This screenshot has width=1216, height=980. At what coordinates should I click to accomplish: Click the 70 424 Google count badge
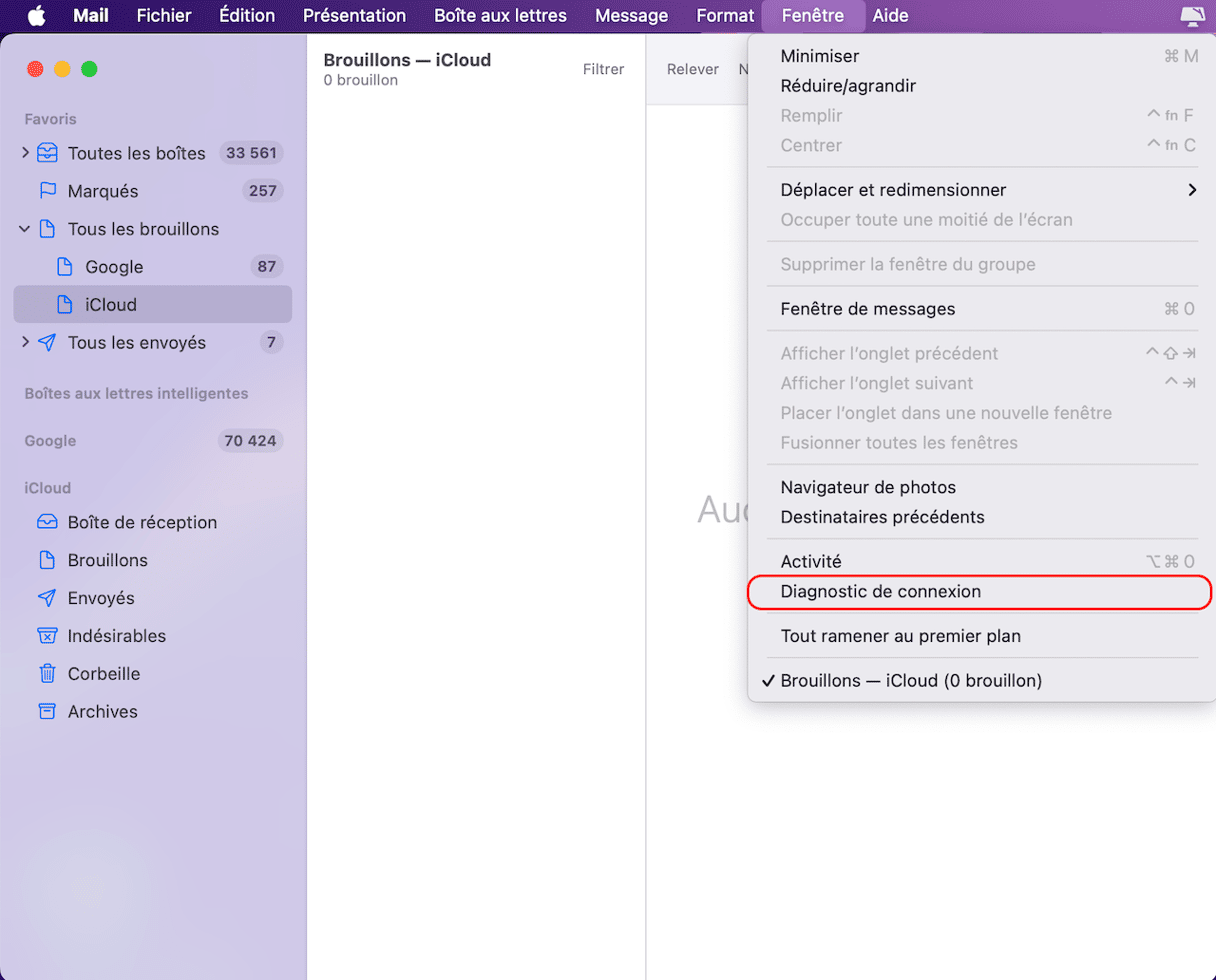pyautogui.click(x=251, y=441)
